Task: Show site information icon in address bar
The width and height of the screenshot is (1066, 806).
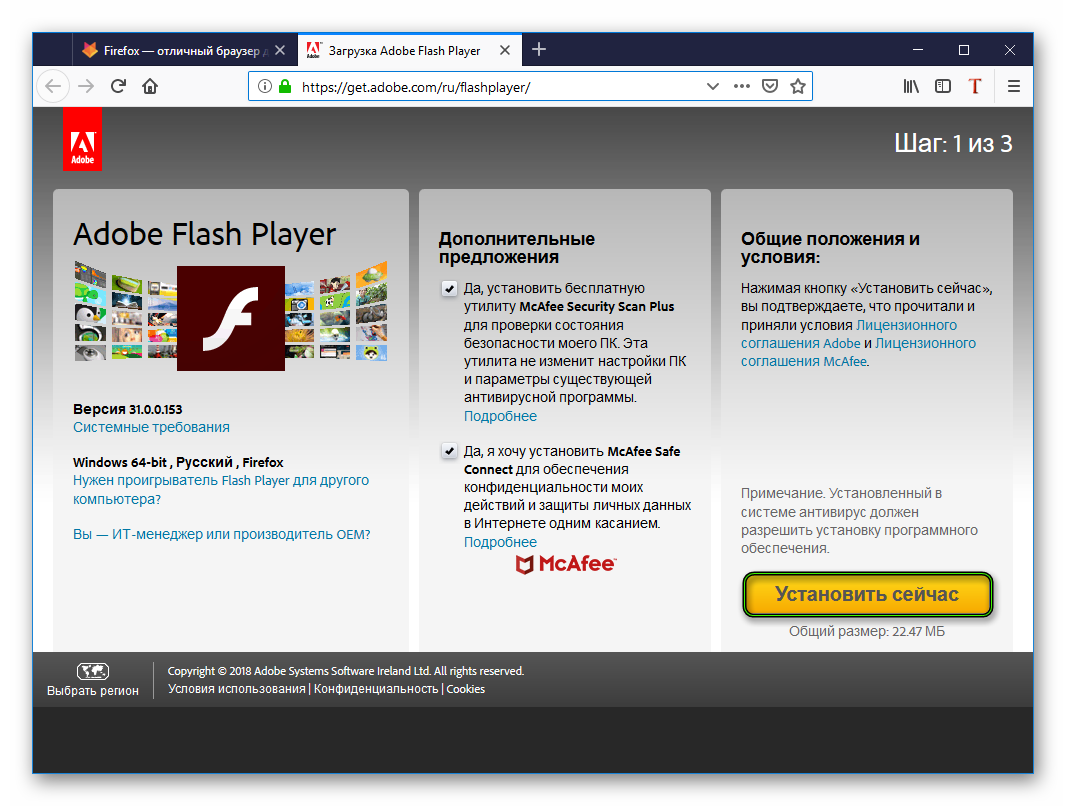Action: pos(264,86)
